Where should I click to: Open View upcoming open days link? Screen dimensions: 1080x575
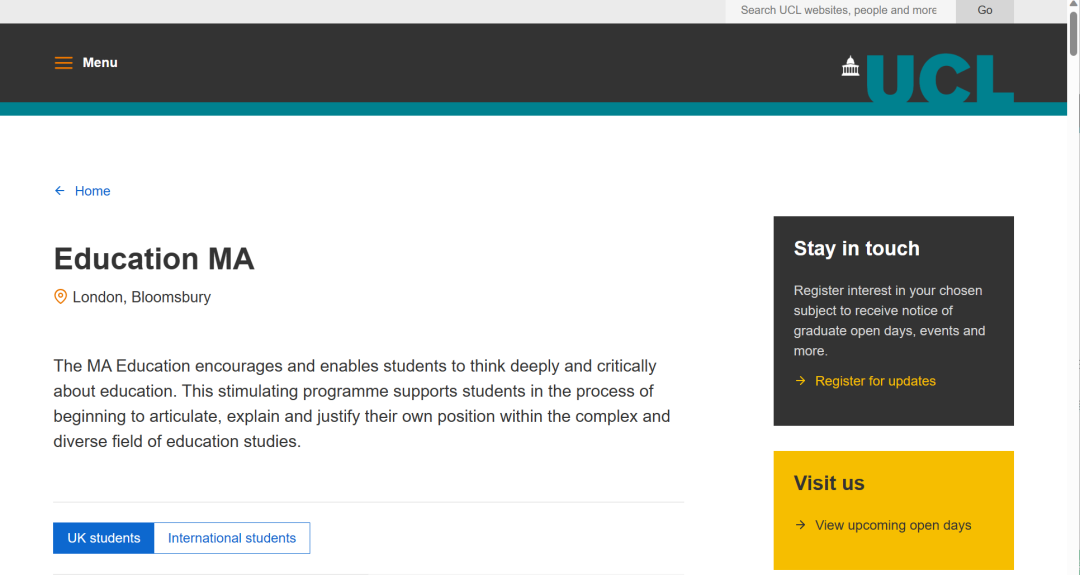[893, 525]
